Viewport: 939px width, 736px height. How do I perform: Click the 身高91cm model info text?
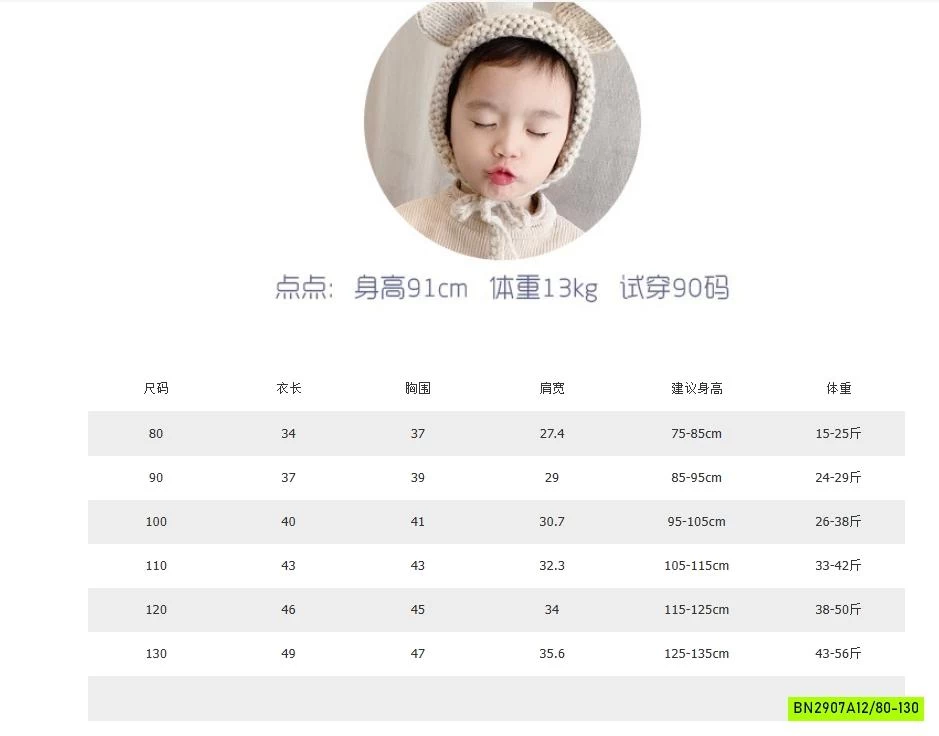pyautogui.click(x=410, y=288)
